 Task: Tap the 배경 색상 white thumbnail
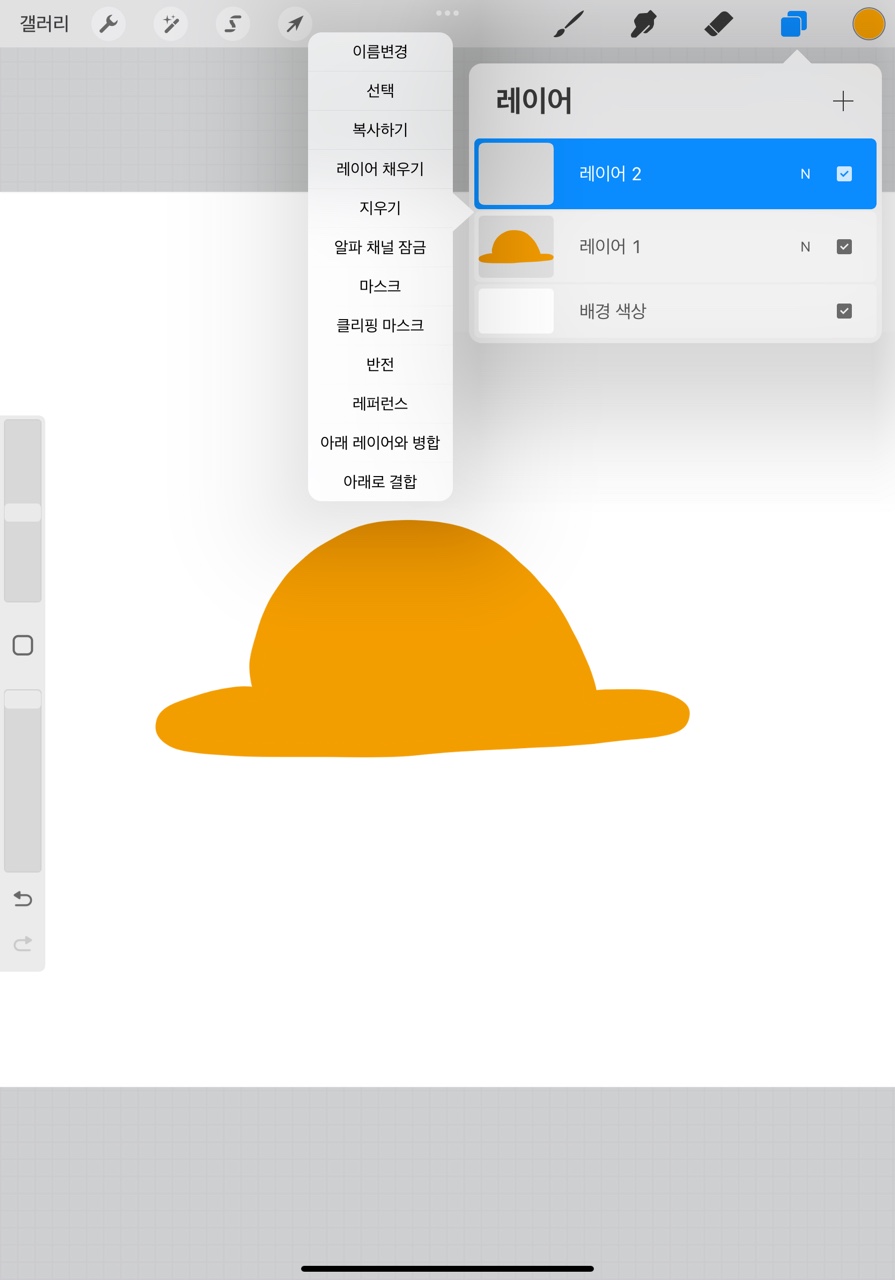tap(516, 311)
